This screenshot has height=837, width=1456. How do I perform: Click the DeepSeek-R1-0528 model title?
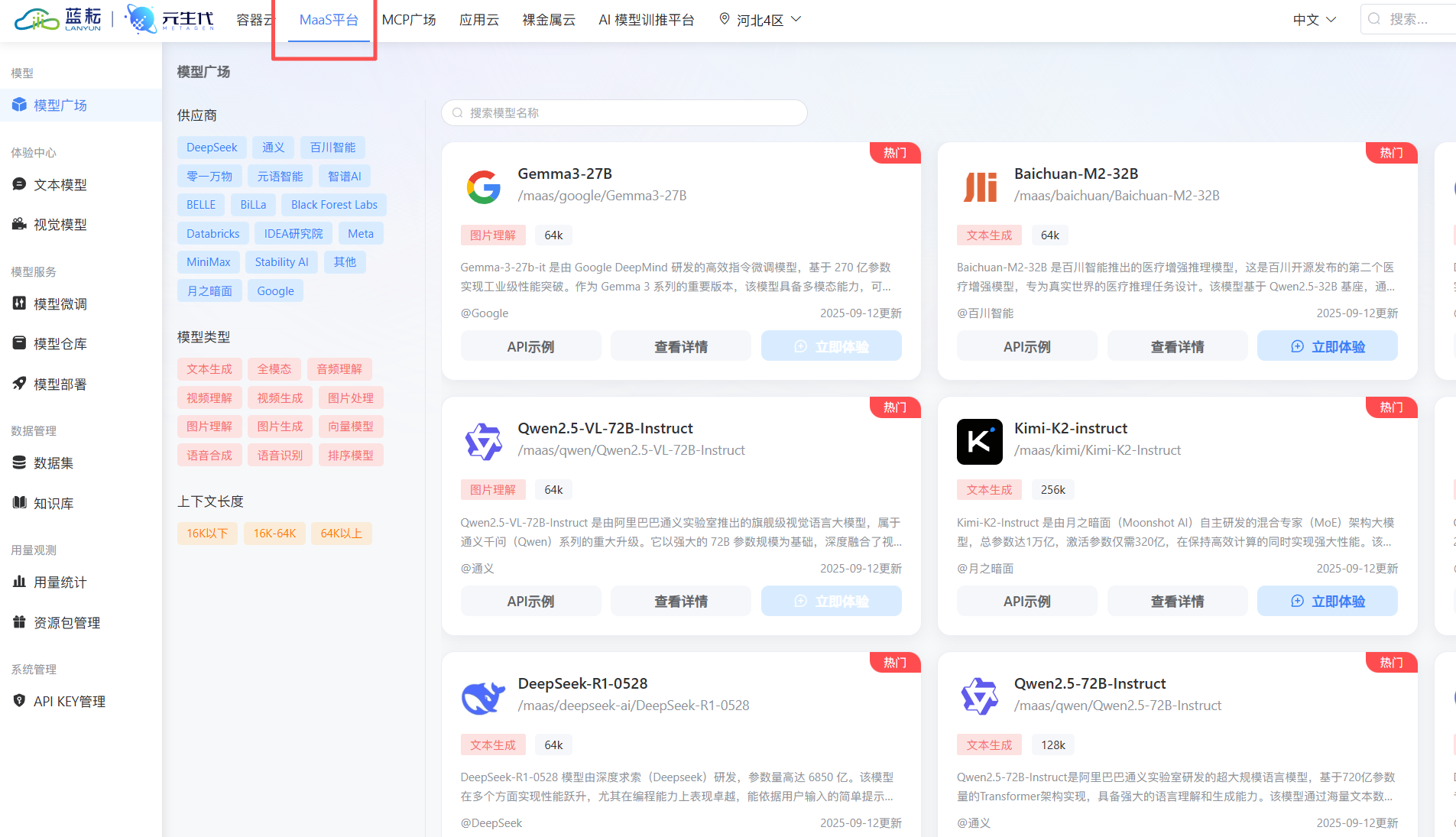click(x=582, y=683)
